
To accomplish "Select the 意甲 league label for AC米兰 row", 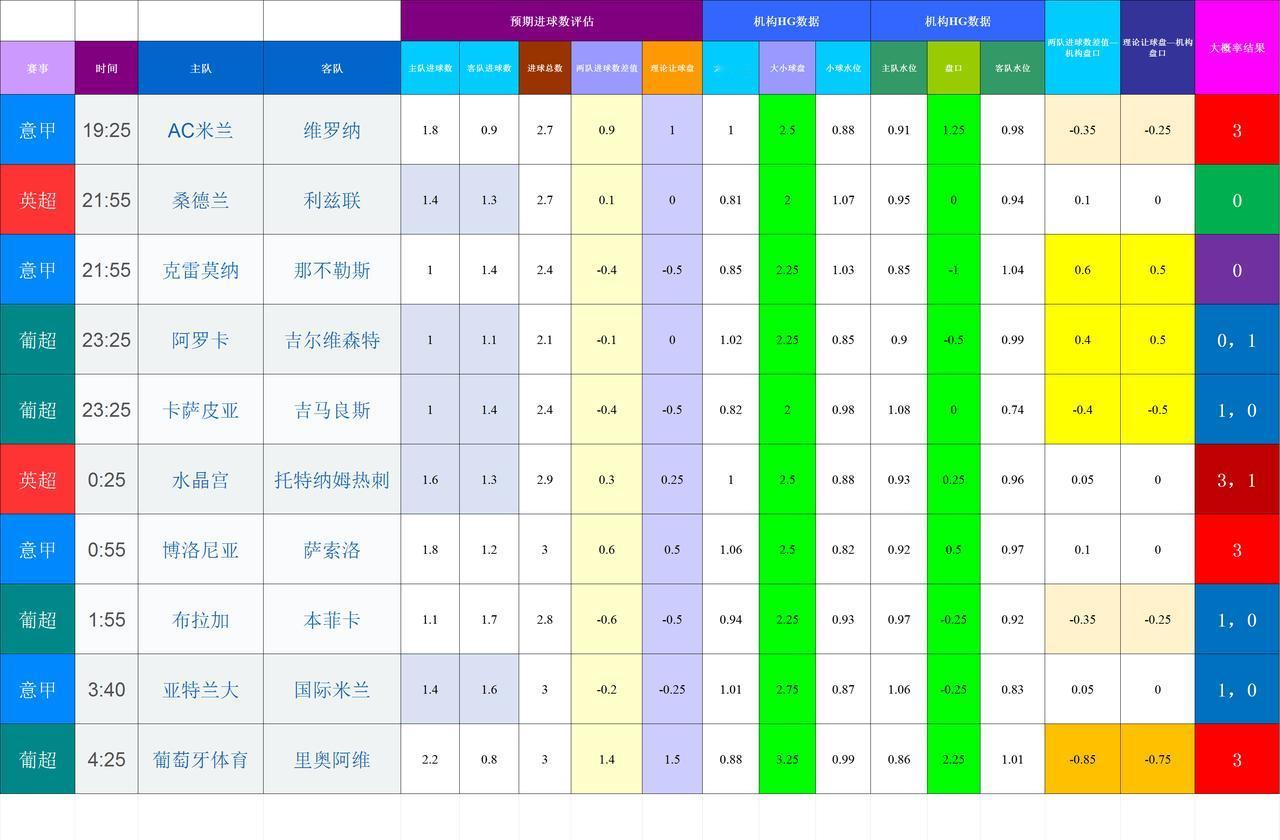I will [37, 129].
